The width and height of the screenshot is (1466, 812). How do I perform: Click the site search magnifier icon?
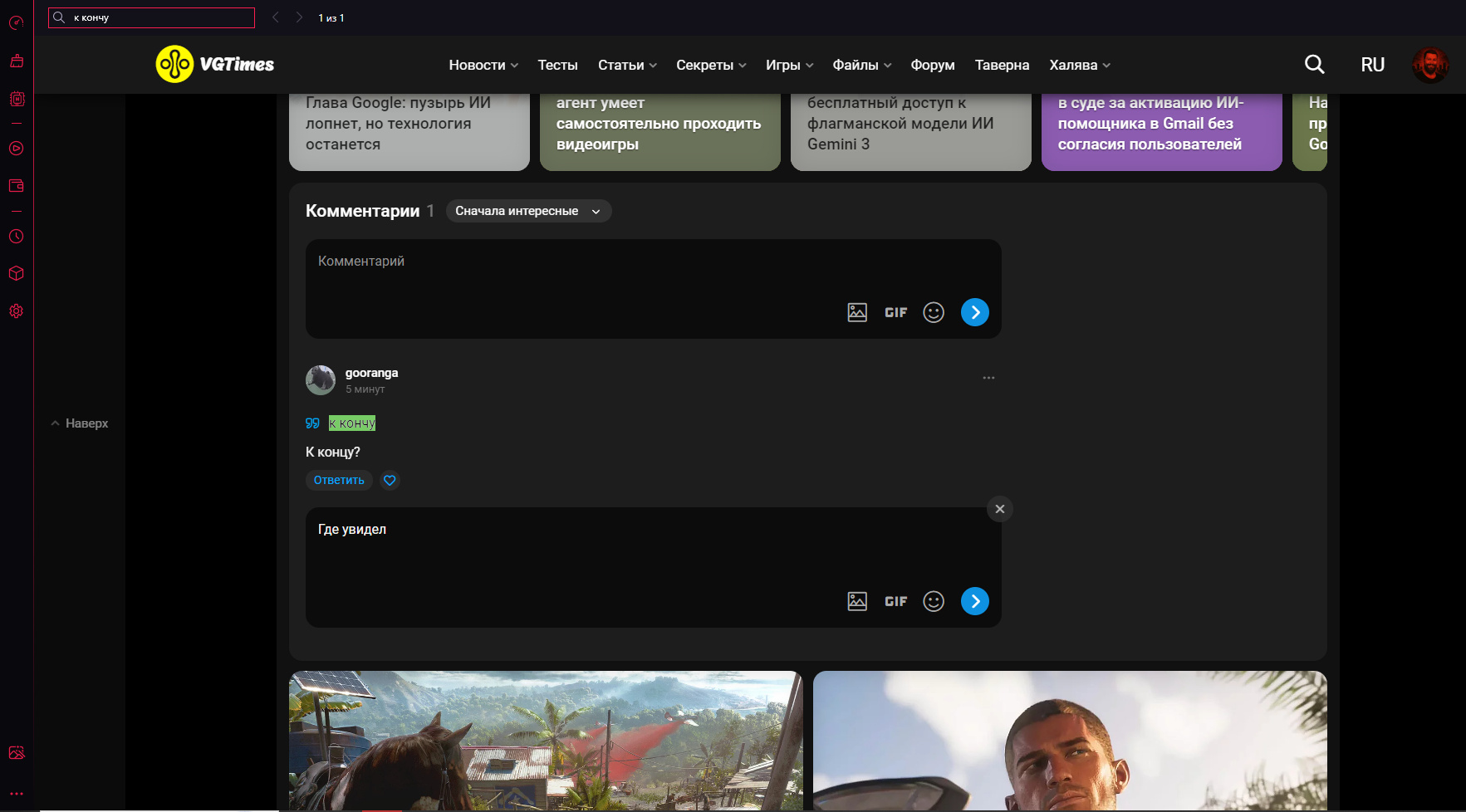(x=1314, y=65)
